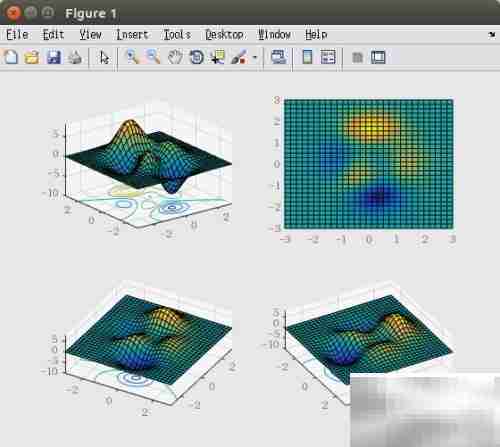This screenshot has height=447, width=500.
Task: Open the Tools menu
Action: click(x=177, y=35)
